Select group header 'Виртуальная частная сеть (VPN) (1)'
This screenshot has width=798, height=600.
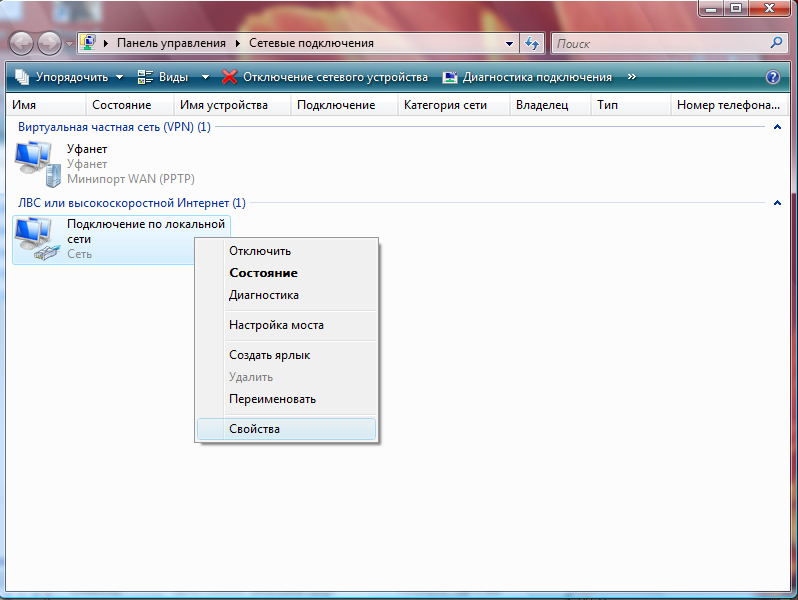115,127
